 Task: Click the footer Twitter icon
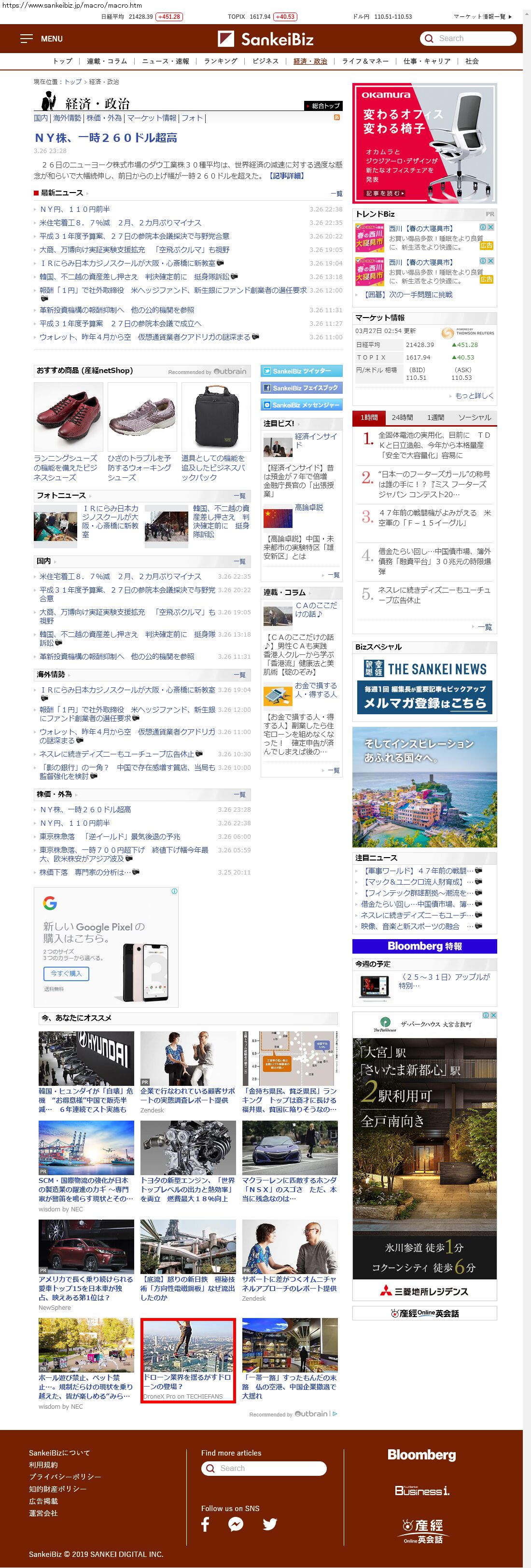click(270, 1524)
